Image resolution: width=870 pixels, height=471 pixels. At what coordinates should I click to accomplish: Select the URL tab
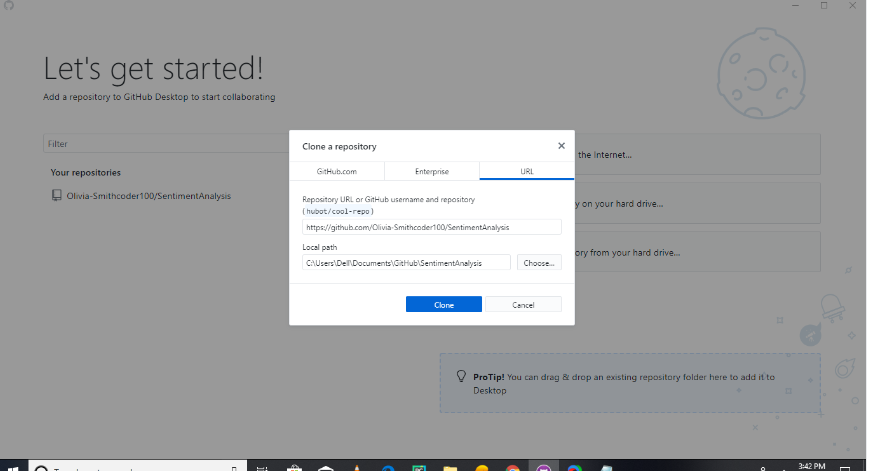(527, 171)
